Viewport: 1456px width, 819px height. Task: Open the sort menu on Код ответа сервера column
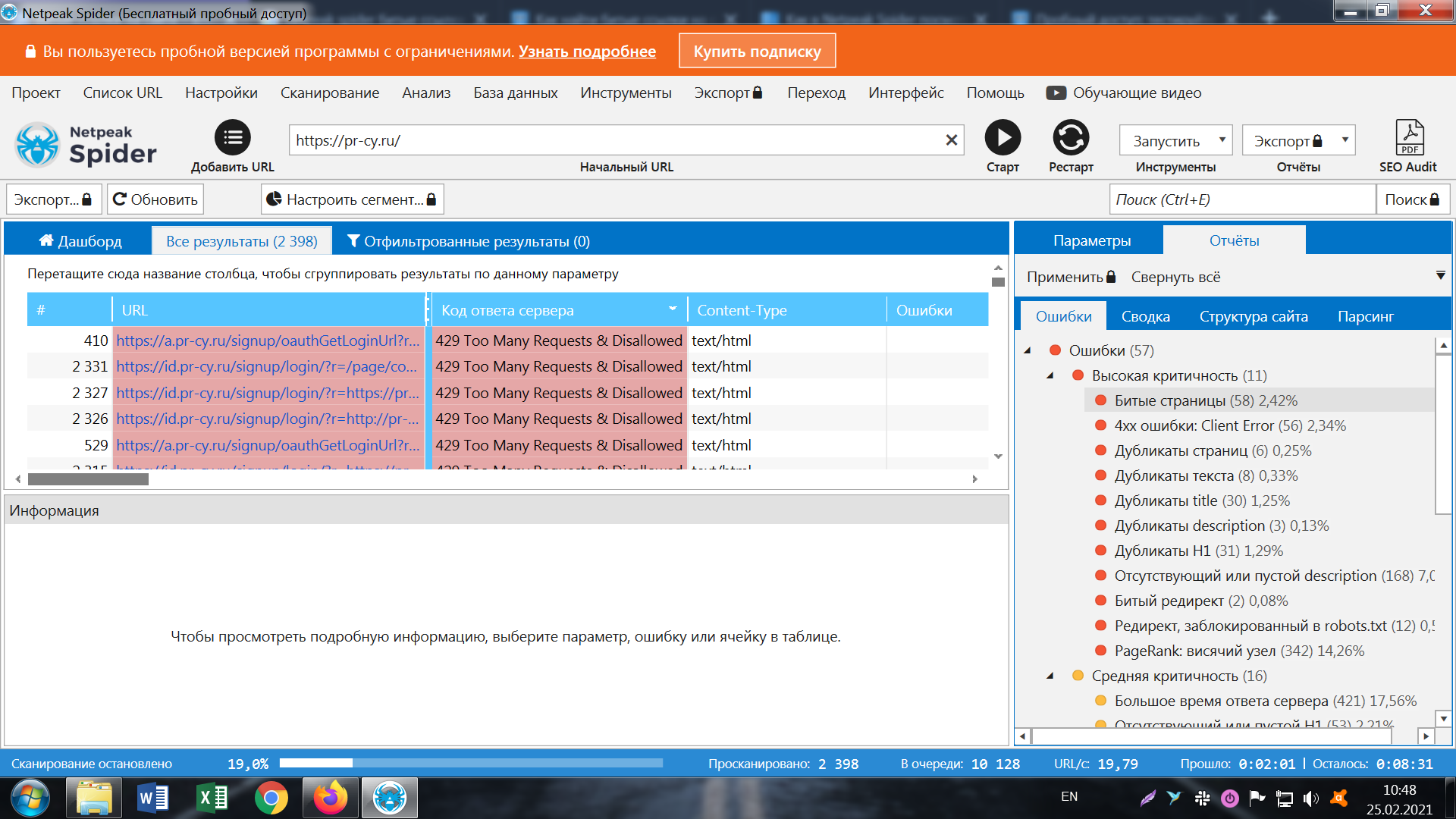[x=672, y=309]
